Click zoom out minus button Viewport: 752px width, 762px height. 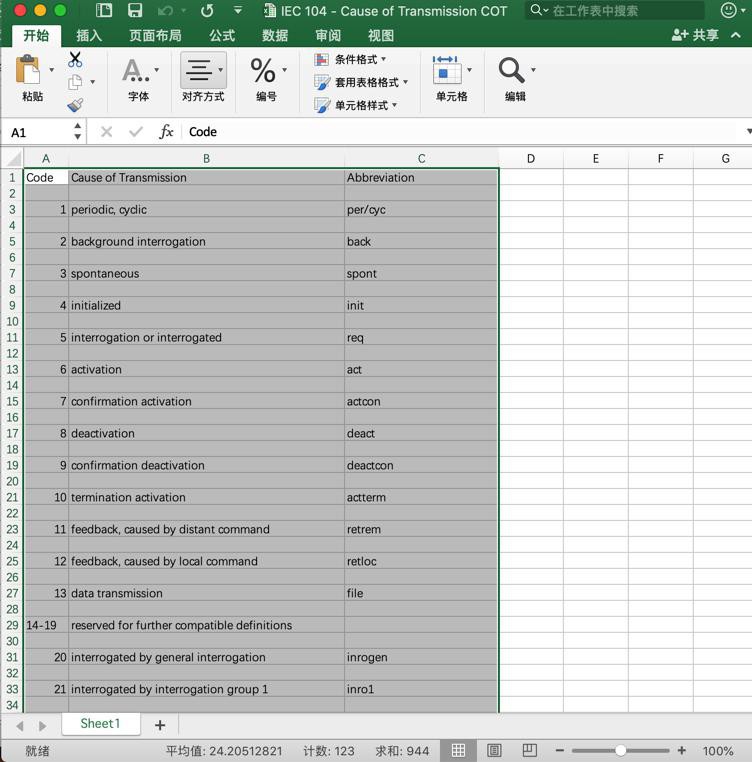560,751
